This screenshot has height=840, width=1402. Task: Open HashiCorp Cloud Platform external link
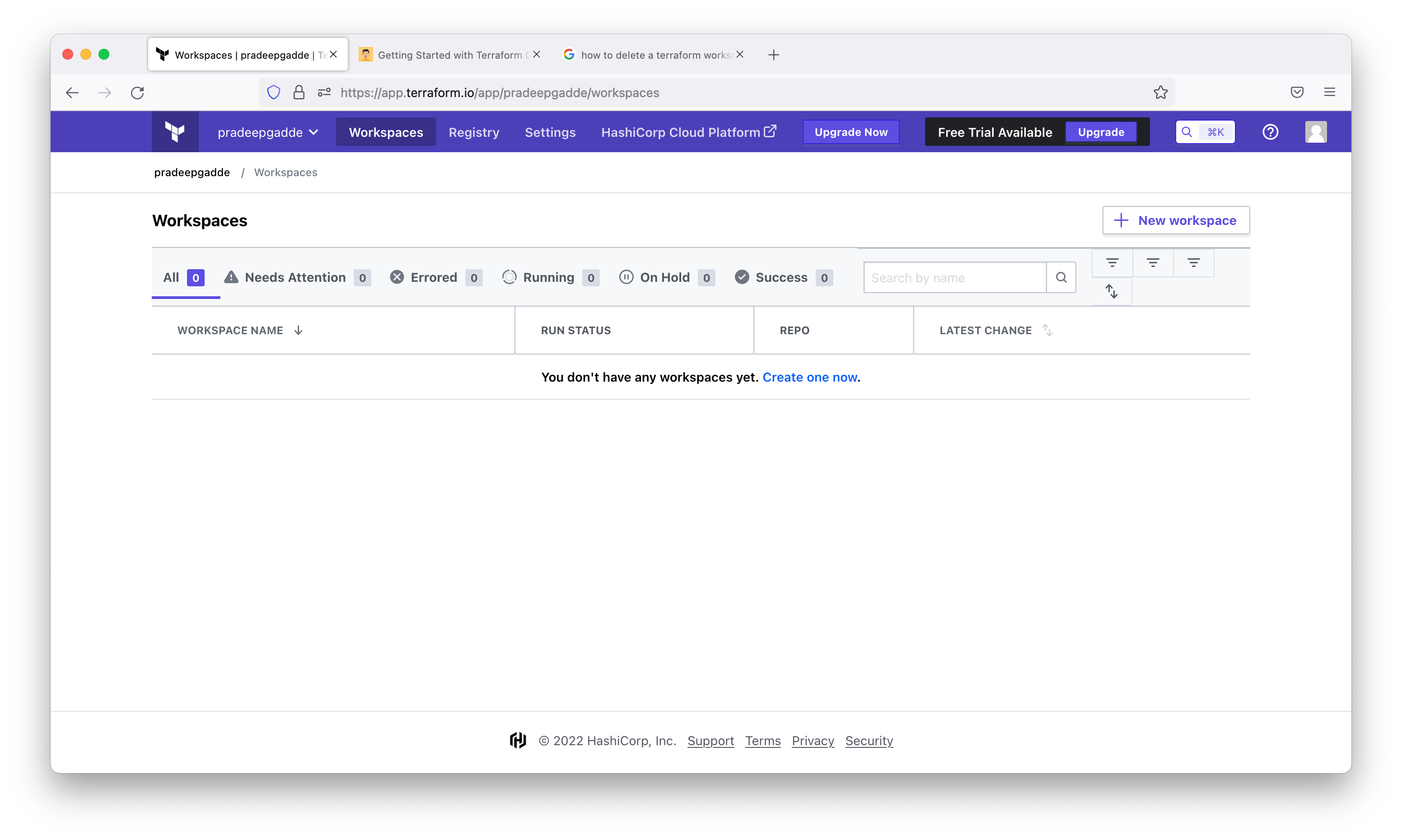688,132
